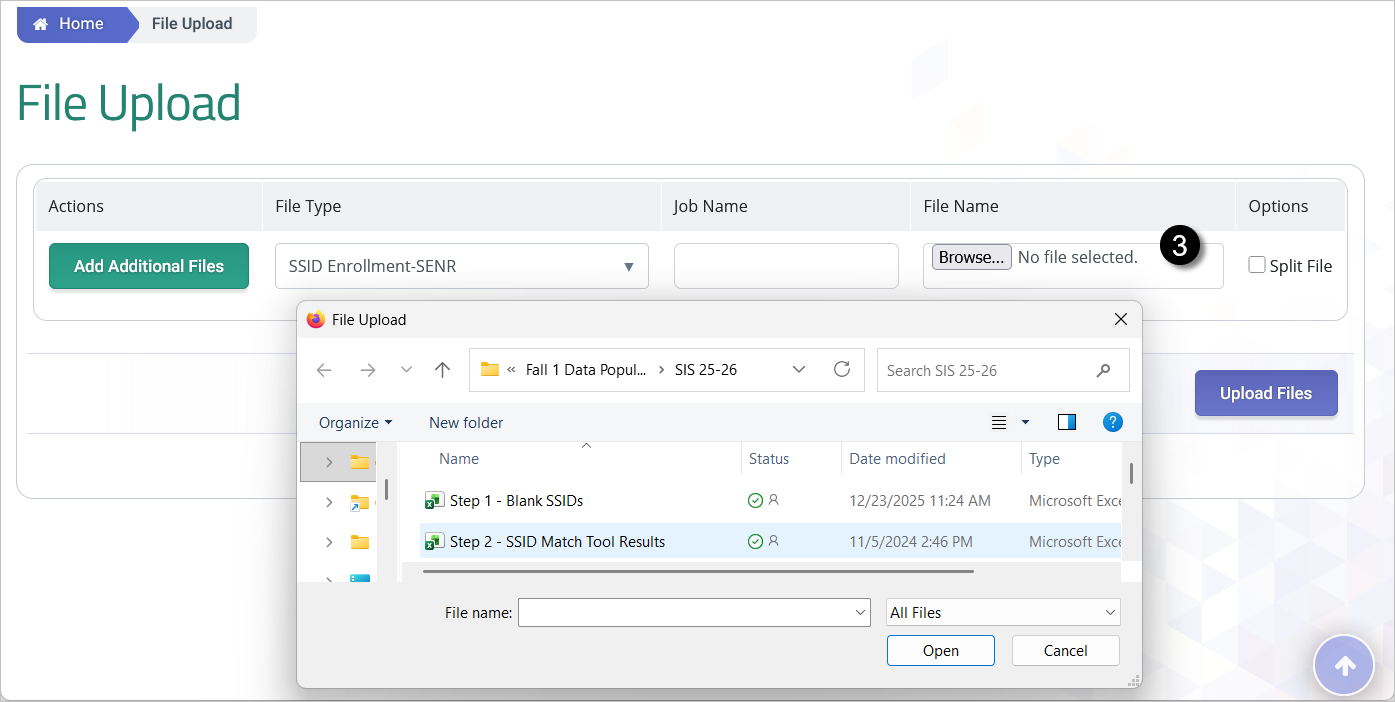Expand the address bar path dropdown
Viewport: 1395px width, 702px height.
[799, 369]
